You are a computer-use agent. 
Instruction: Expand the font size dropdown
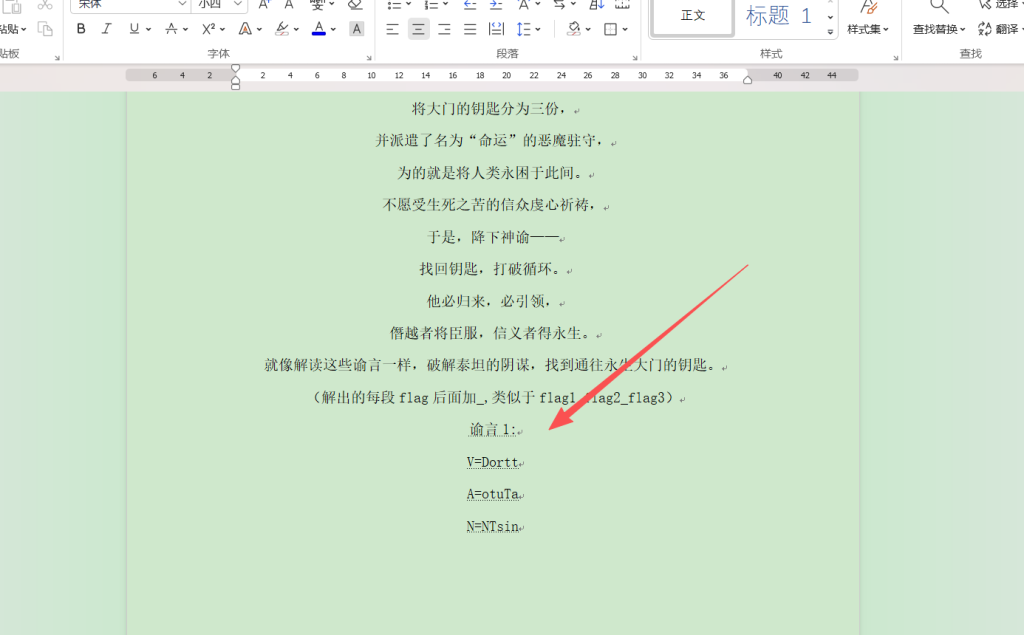coord(238,4)
